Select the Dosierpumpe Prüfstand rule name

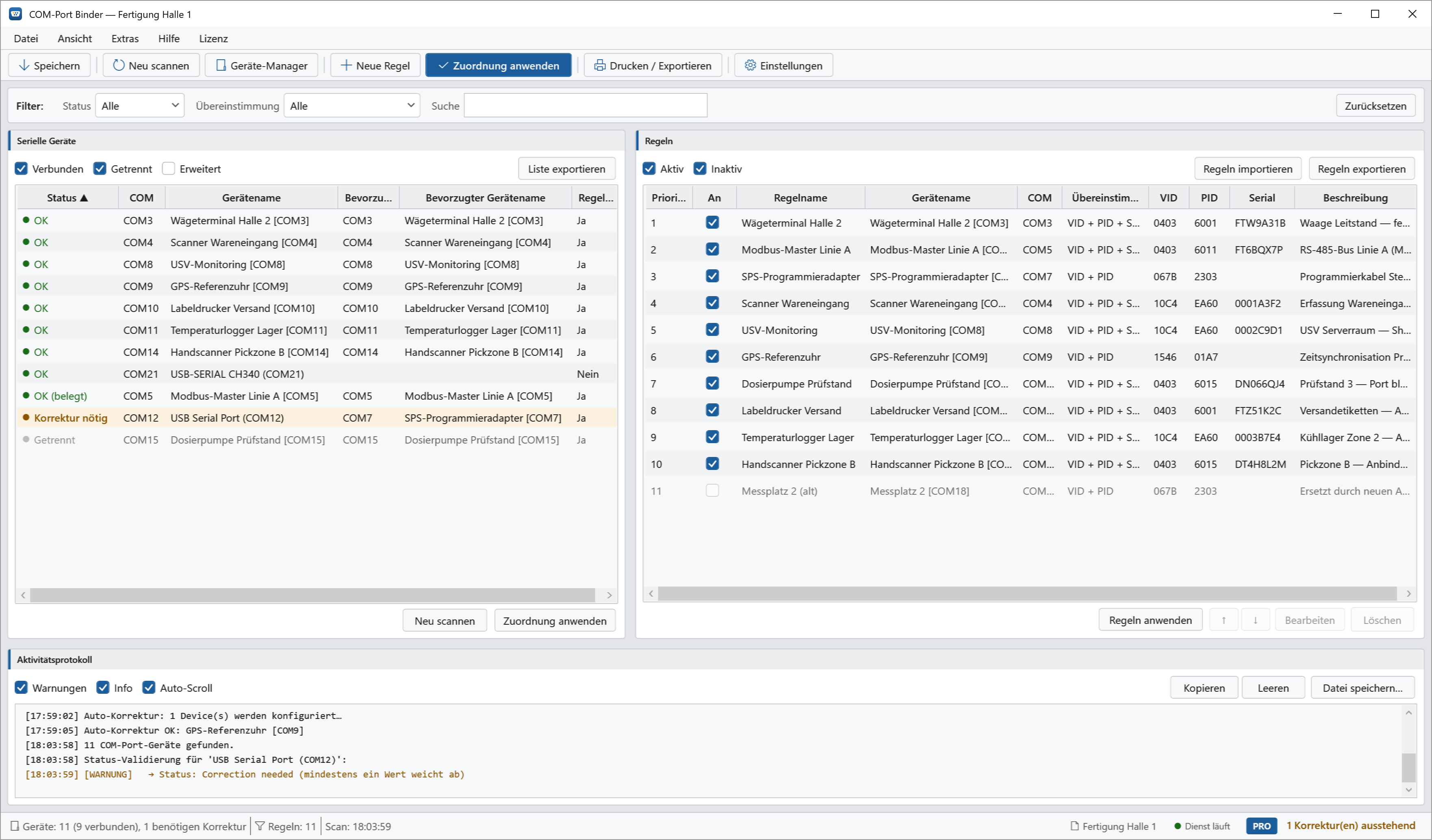796,383
